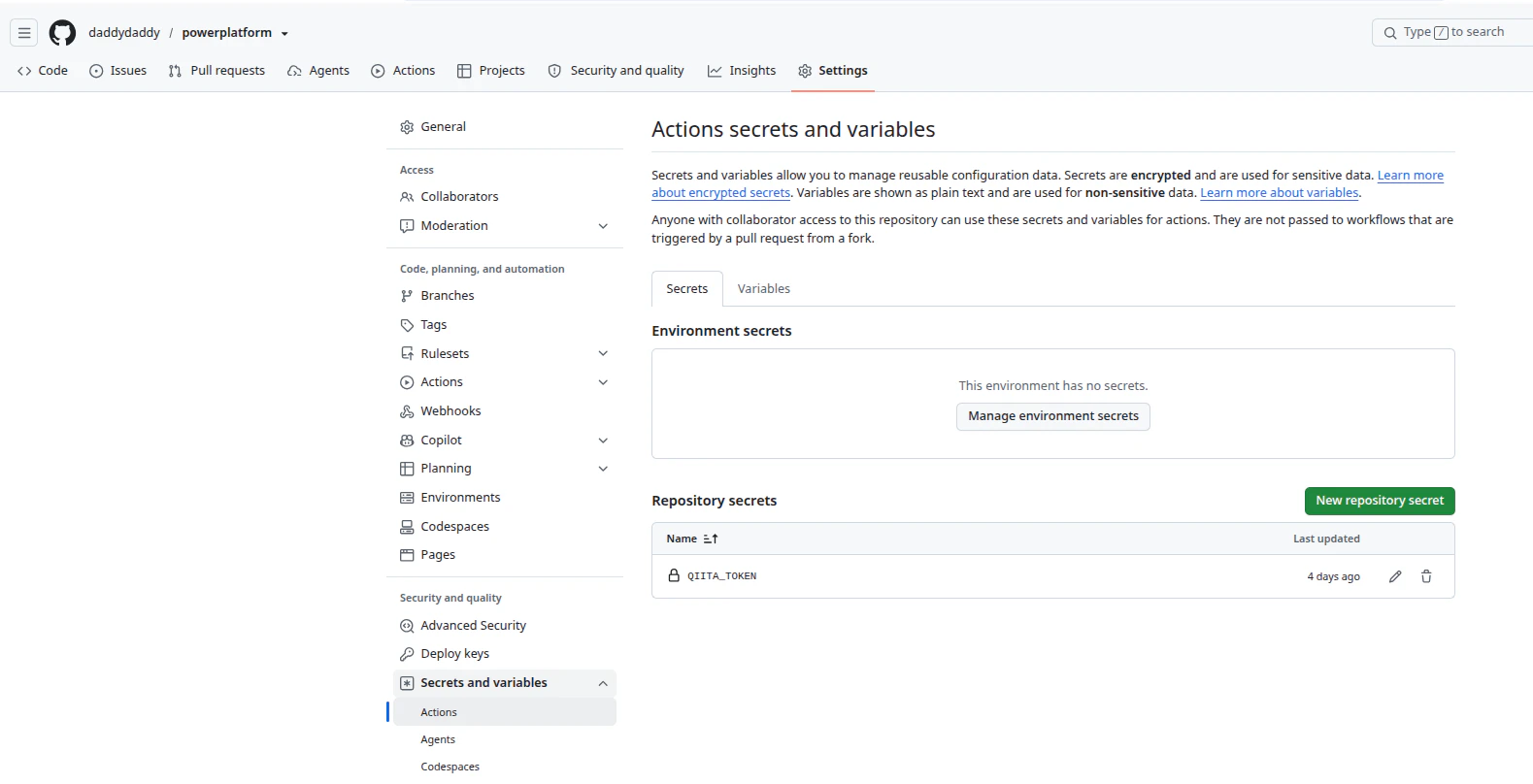
Task: Click the table icon beside Planning
Action: pos(407,469)
